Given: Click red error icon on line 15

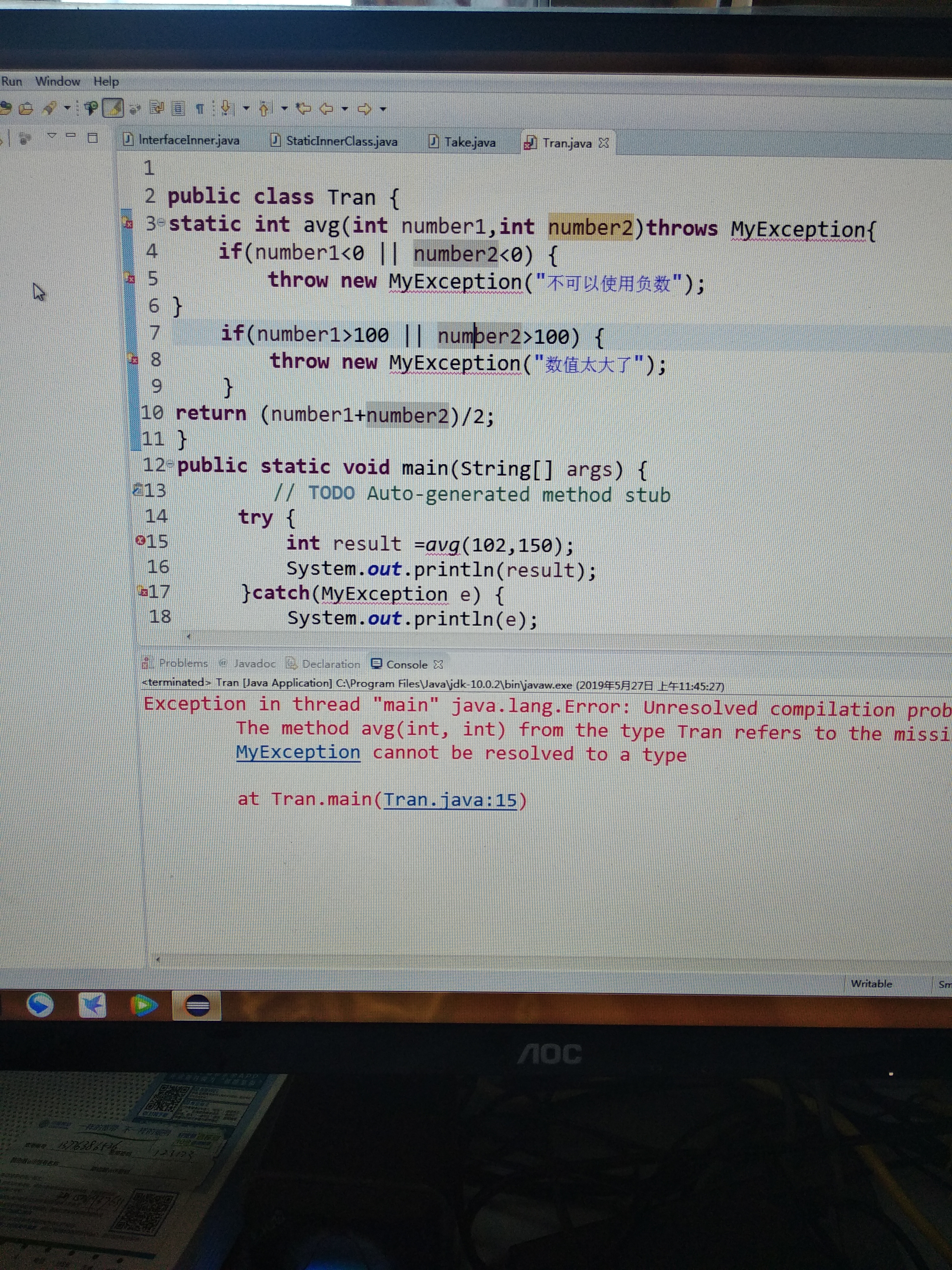Looking at the screenshot, I should pos(140,540).
